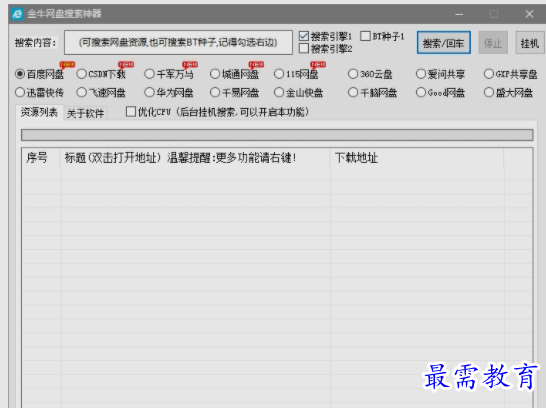This screenshot has height=408, width=546.
Task: Click the app icon in the title bar
Action: [x=17, y=14]
